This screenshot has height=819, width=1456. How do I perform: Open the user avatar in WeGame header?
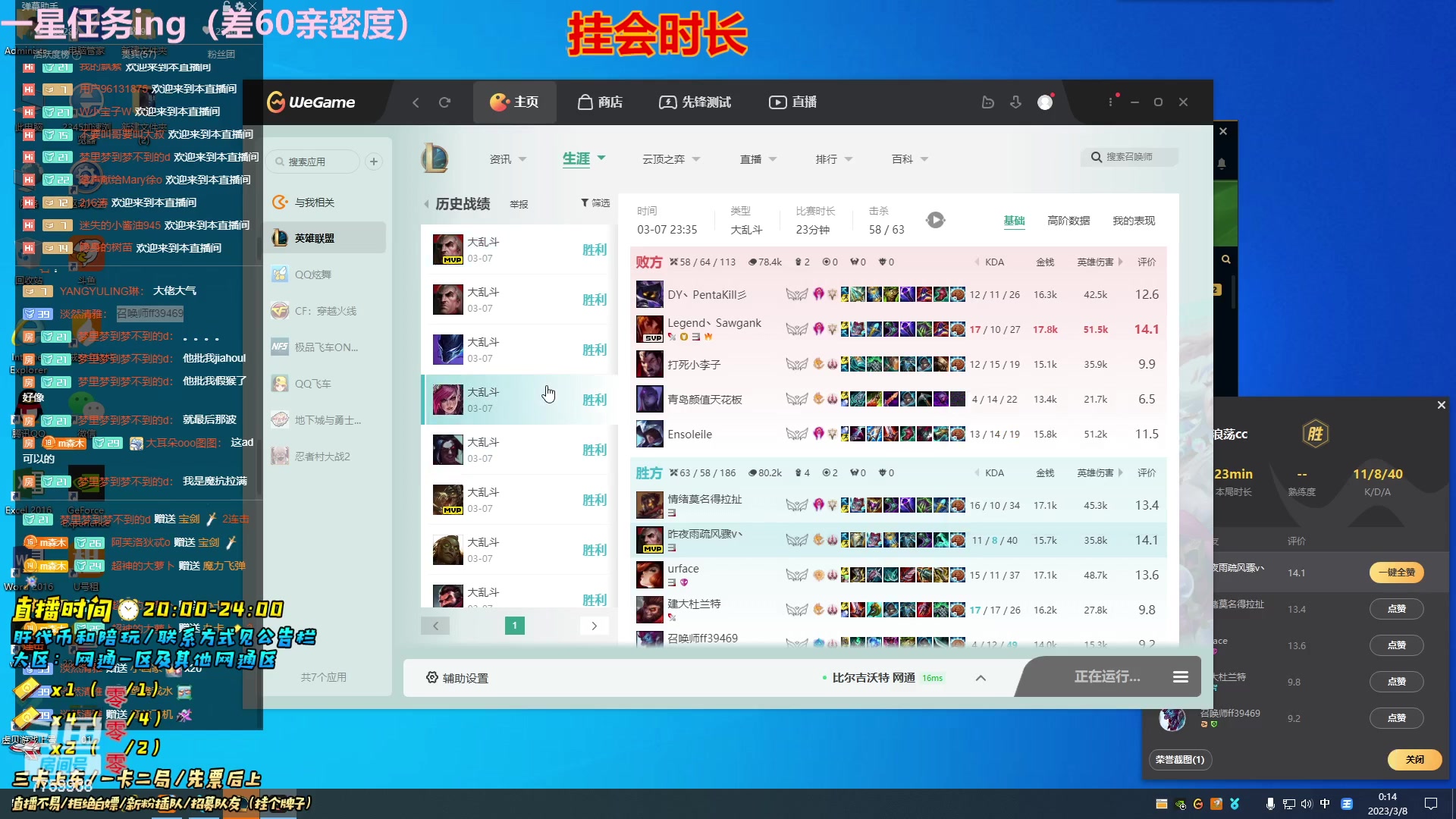tap(1045, 102)
